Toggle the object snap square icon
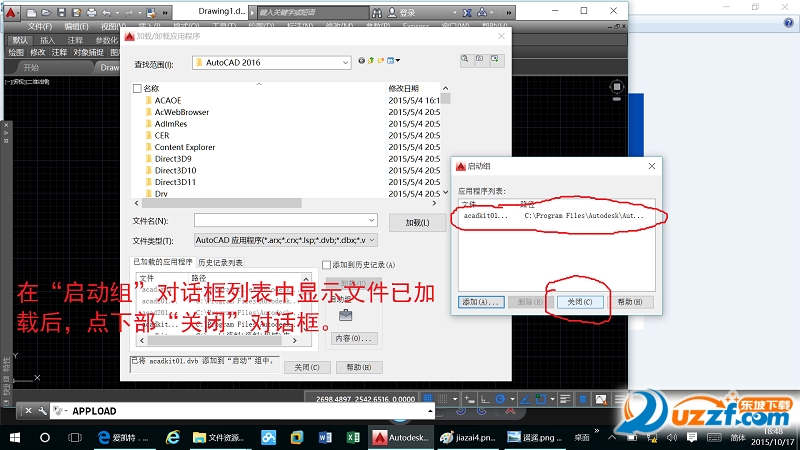 pos(540,399)
